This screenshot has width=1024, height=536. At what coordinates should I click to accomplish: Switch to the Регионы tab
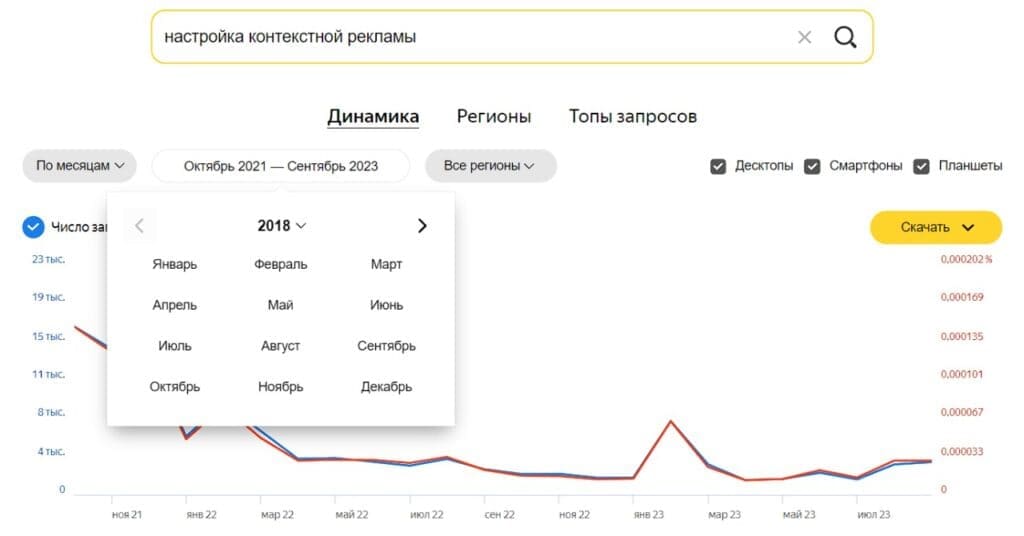click(494, 117)
